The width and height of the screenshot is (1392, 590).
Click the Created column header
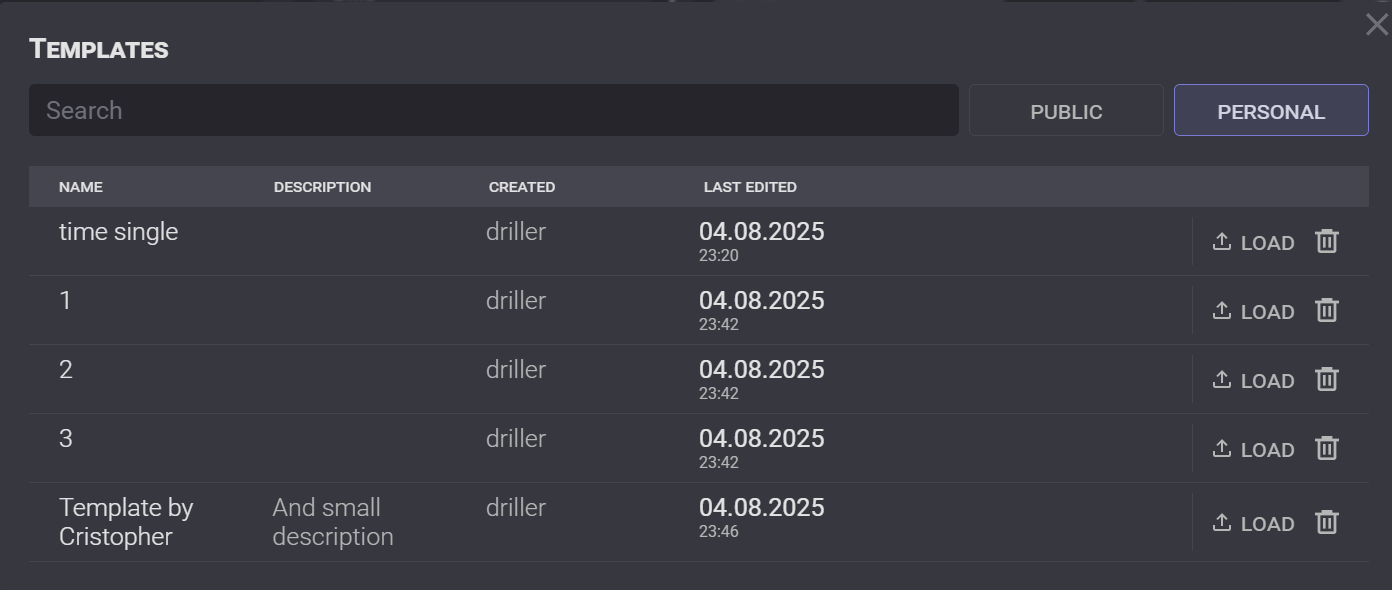[x=522, y=187]
